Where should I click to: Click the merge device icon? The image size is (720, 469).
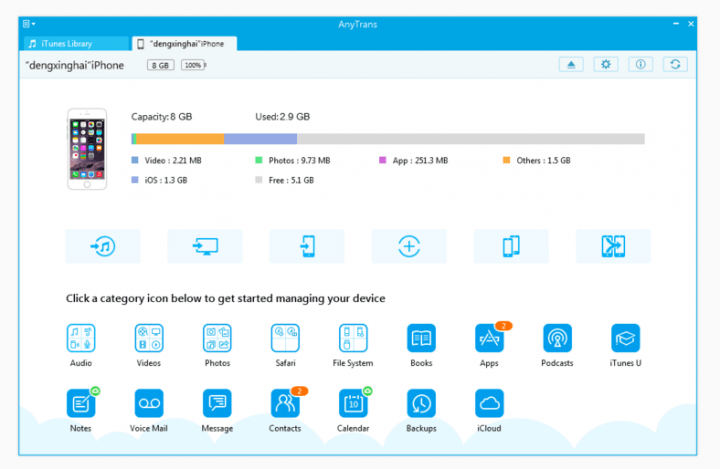click(x=613, y=246)
